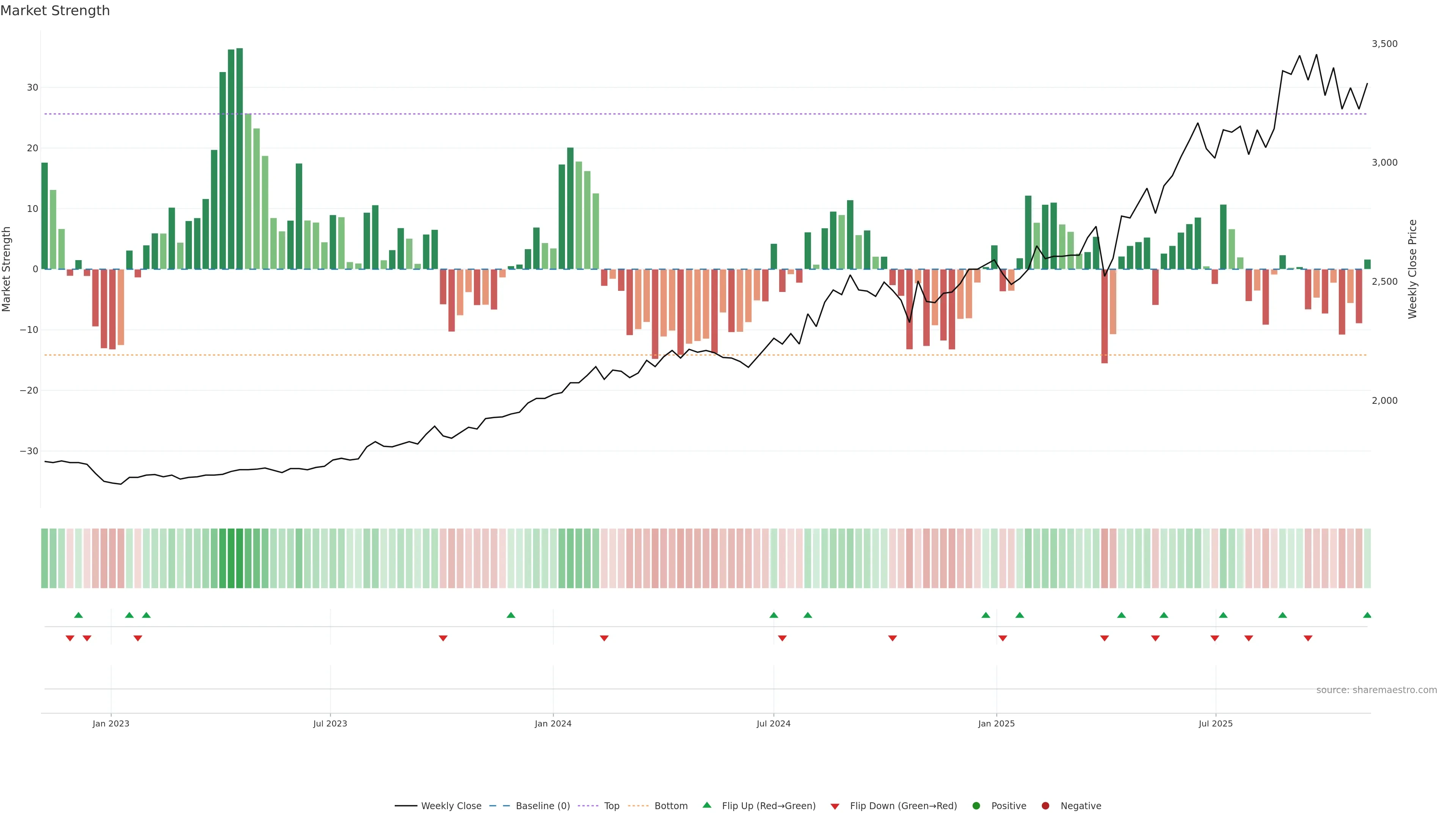Click the first green flip-up triangle marker
Image resolution: width=1456 pixels, height=819 pixels.
tap(78, 615)
